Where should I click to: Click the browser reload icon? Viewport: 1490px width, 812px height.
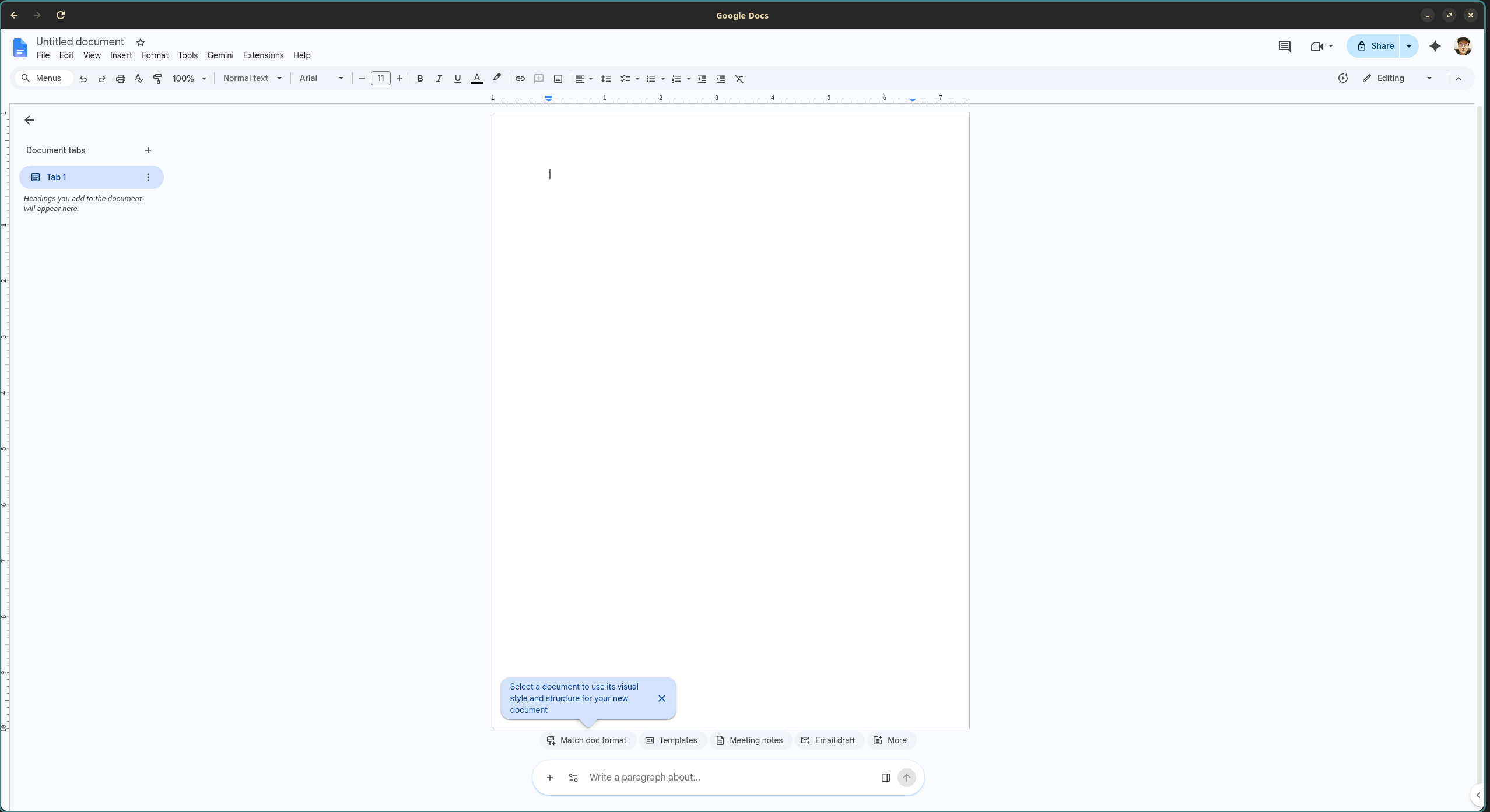[x=61, y=15]
